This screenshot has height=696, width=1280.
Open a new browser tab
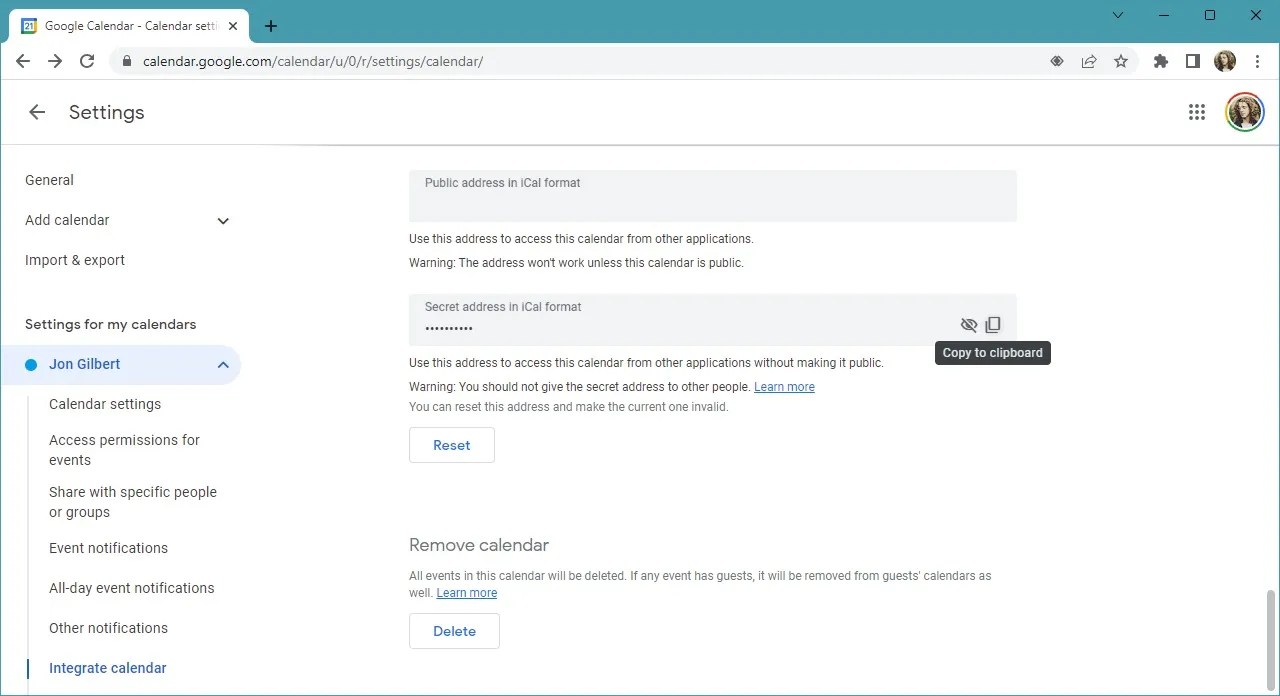[x=271, y=26]
